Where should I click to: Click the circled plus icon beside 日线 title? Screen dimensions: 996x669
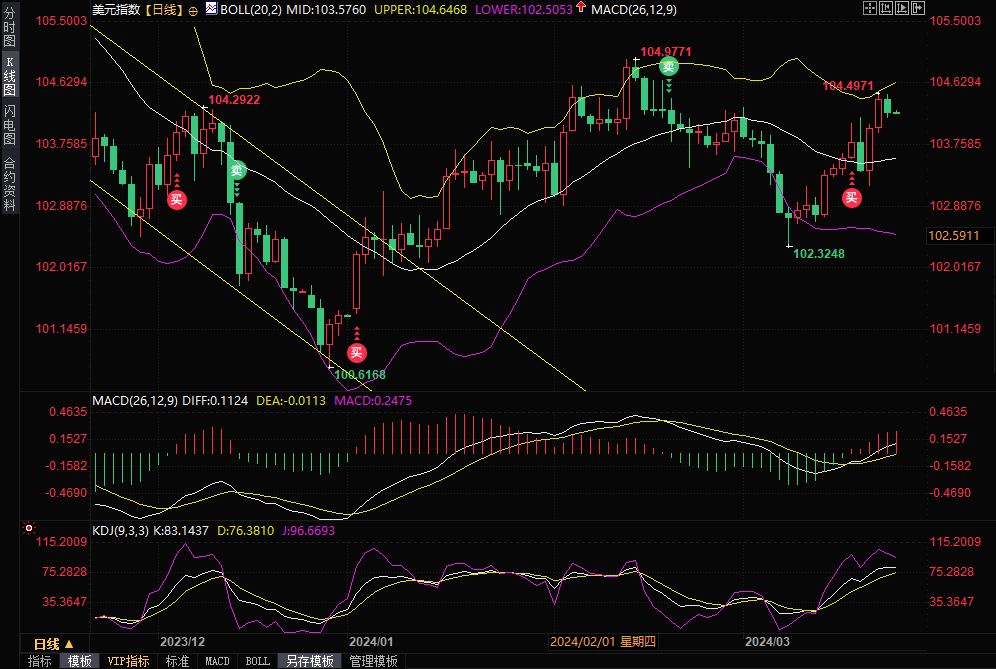pyautogui.click(x=193, y=10)
